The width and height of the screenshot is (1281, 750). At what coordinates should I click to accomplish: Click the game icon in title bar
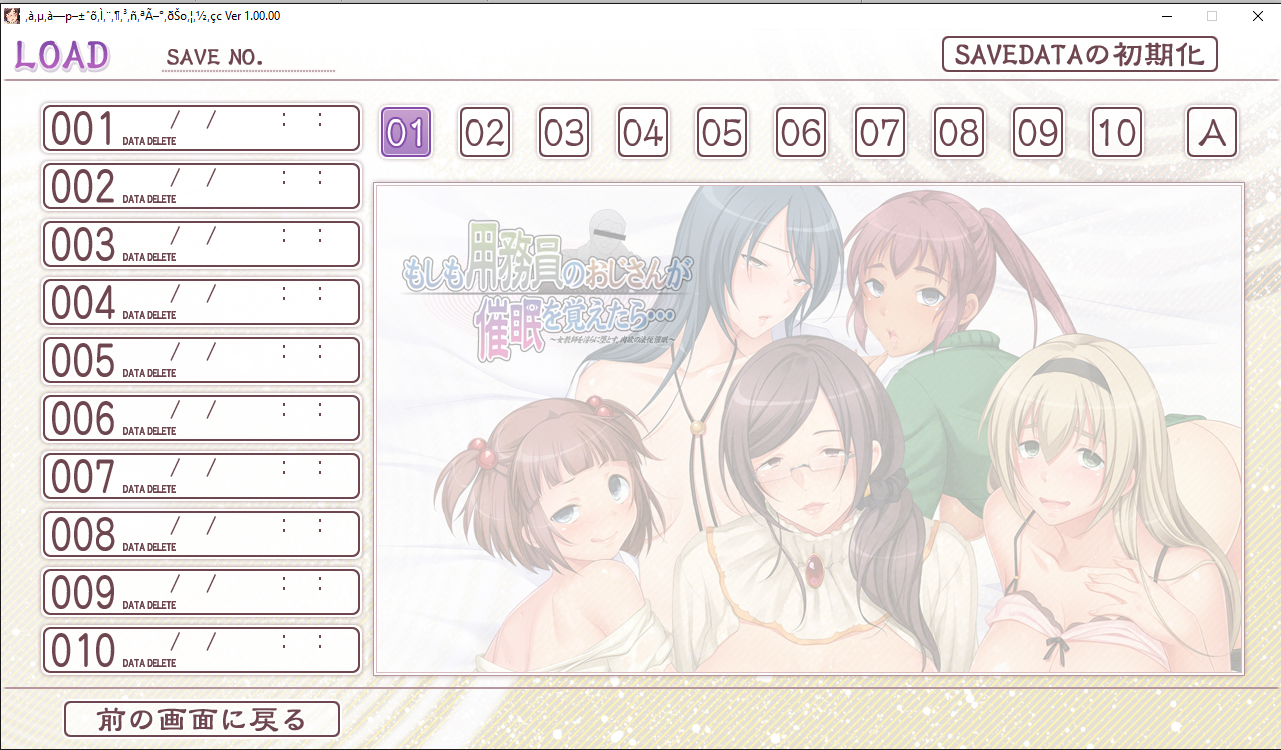click(x=12, y=16)
